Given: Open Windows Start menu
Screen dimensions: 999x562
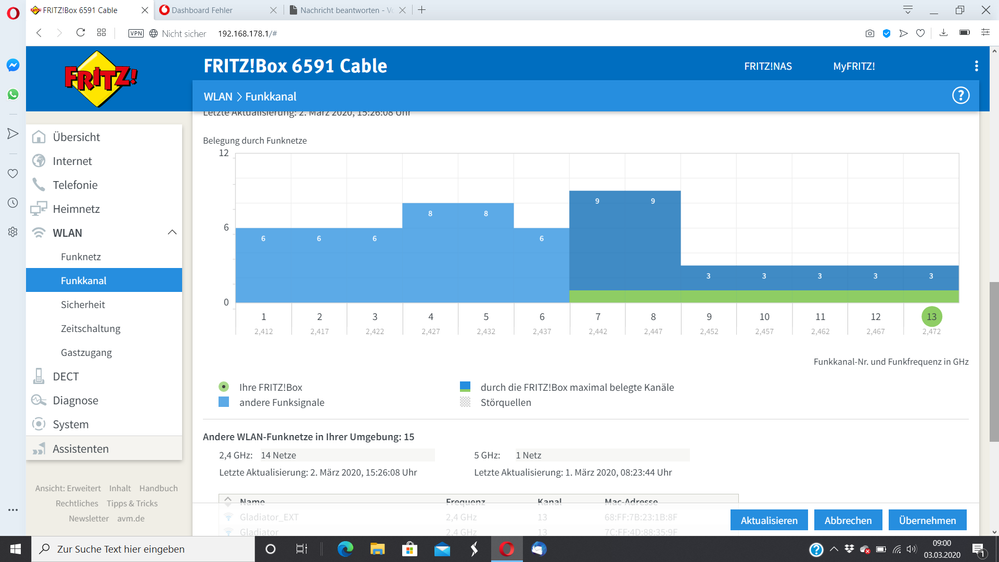Looking at the screenshot, I should pyautogui.click(x=15, y=549).
